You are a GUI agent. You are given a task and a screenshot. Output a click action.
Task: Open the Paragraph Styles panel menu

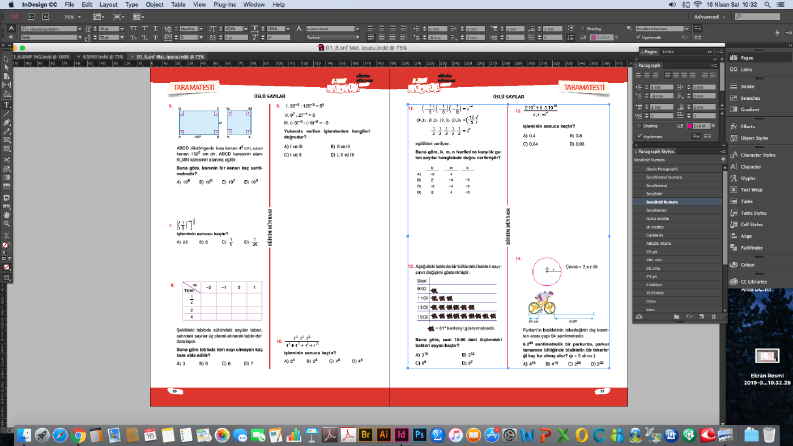point(722,151)
